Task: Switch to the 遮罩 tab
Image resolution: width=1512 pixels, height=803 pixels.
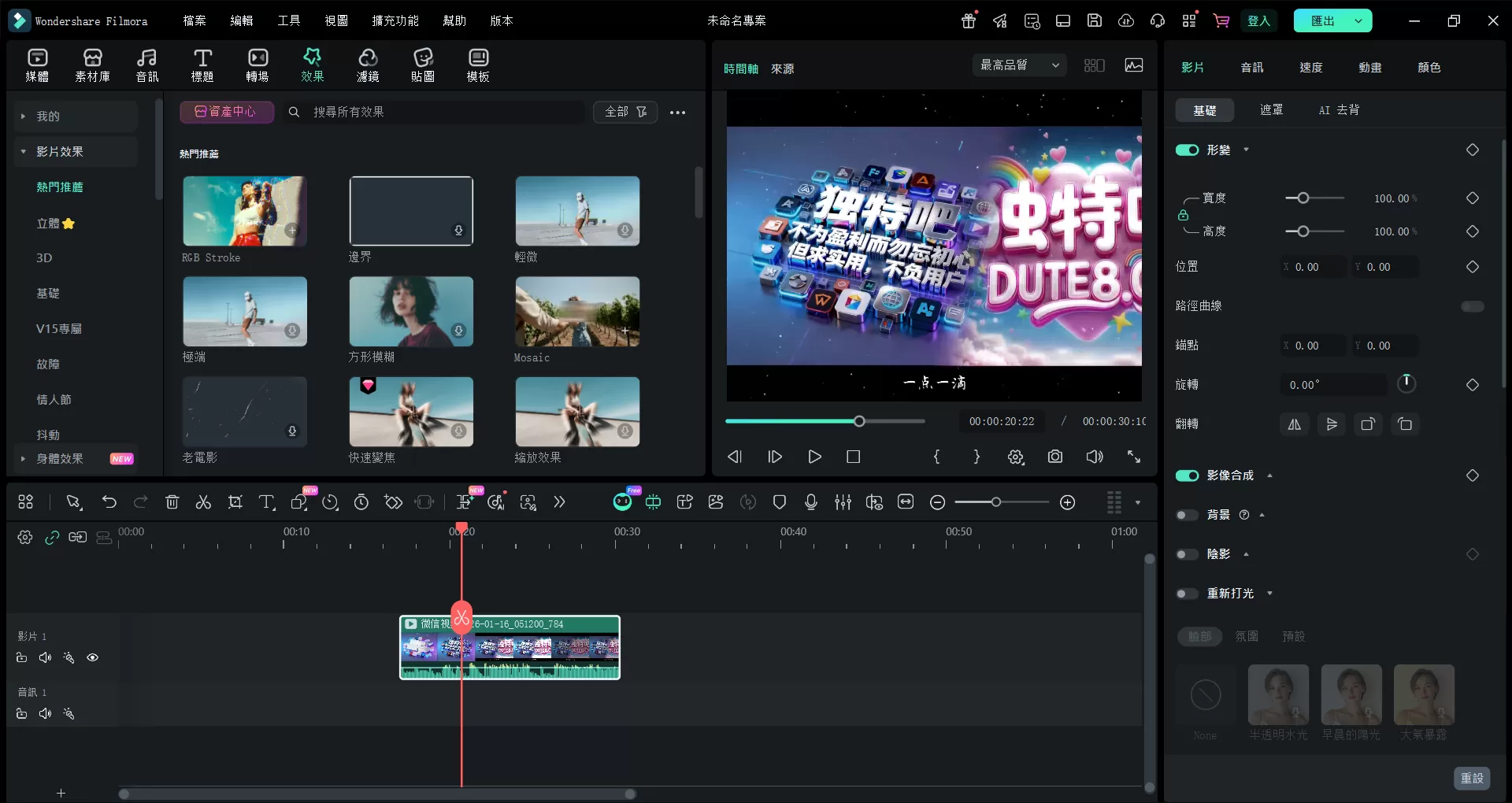Action: pyautogui.click(x=1270, y=109)
